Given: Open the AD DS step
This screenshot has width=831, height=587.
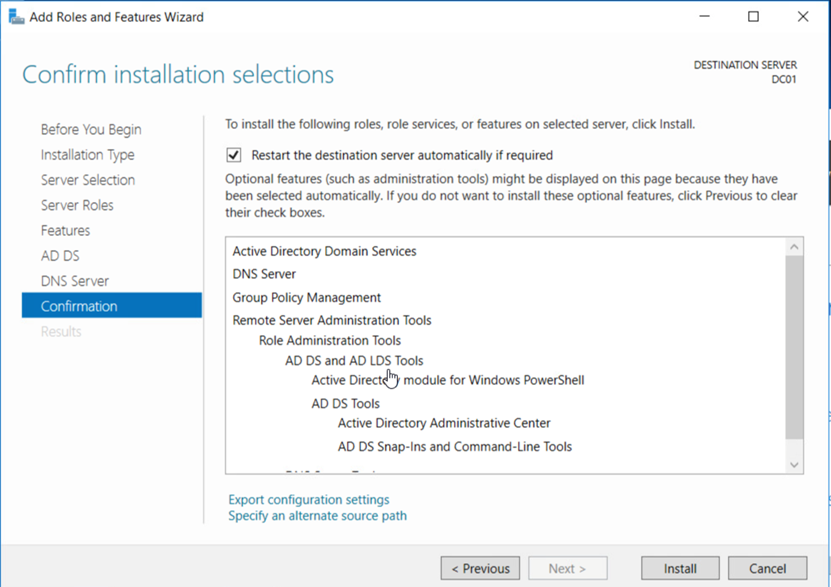Looking at the screenshot, I should 60,256.
